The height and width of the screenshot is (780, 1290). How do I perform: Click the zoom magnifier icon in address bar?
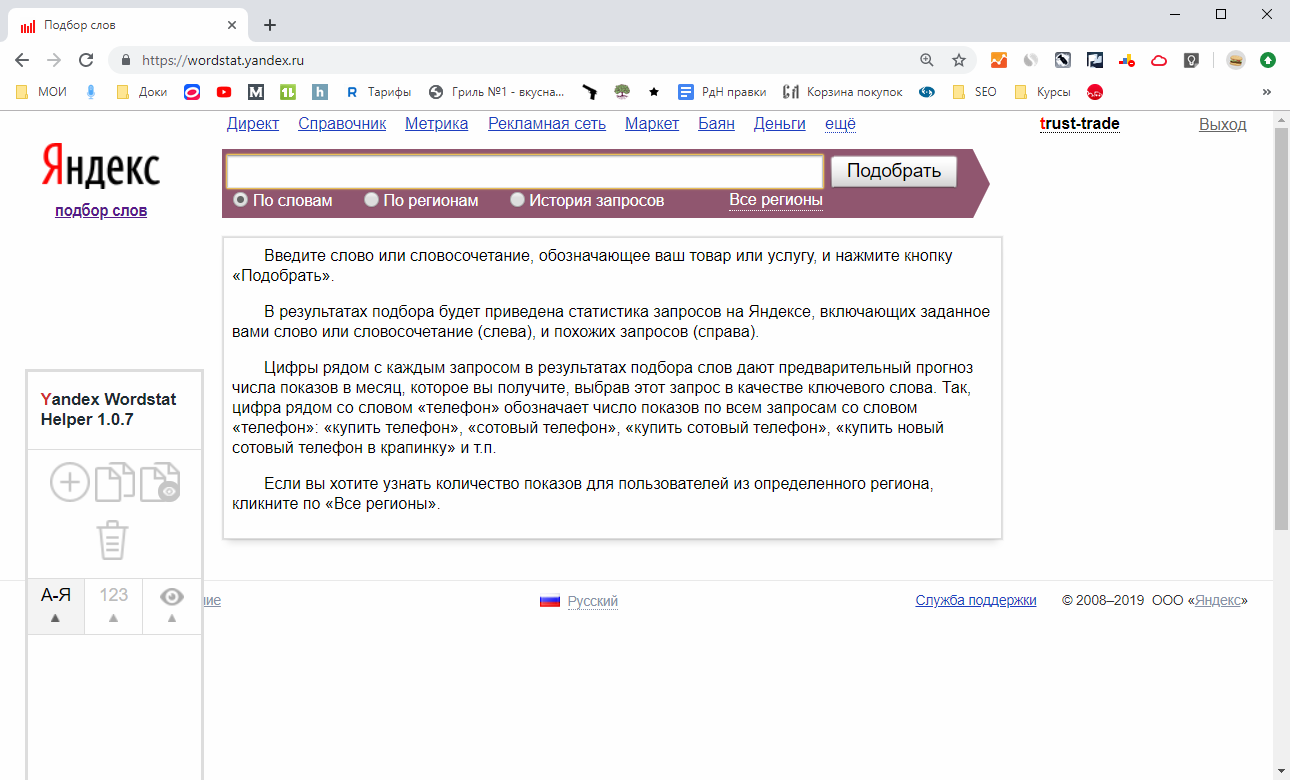[926, 60]
